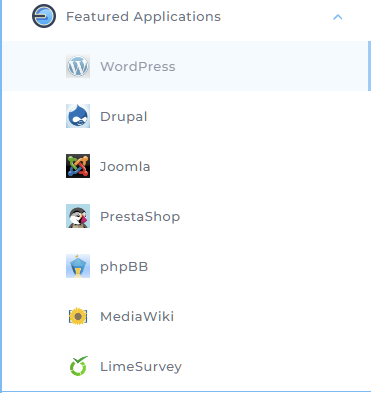Select Joomla from the list
This screenshot has width=371, height=393.
[x=125, y=166]
